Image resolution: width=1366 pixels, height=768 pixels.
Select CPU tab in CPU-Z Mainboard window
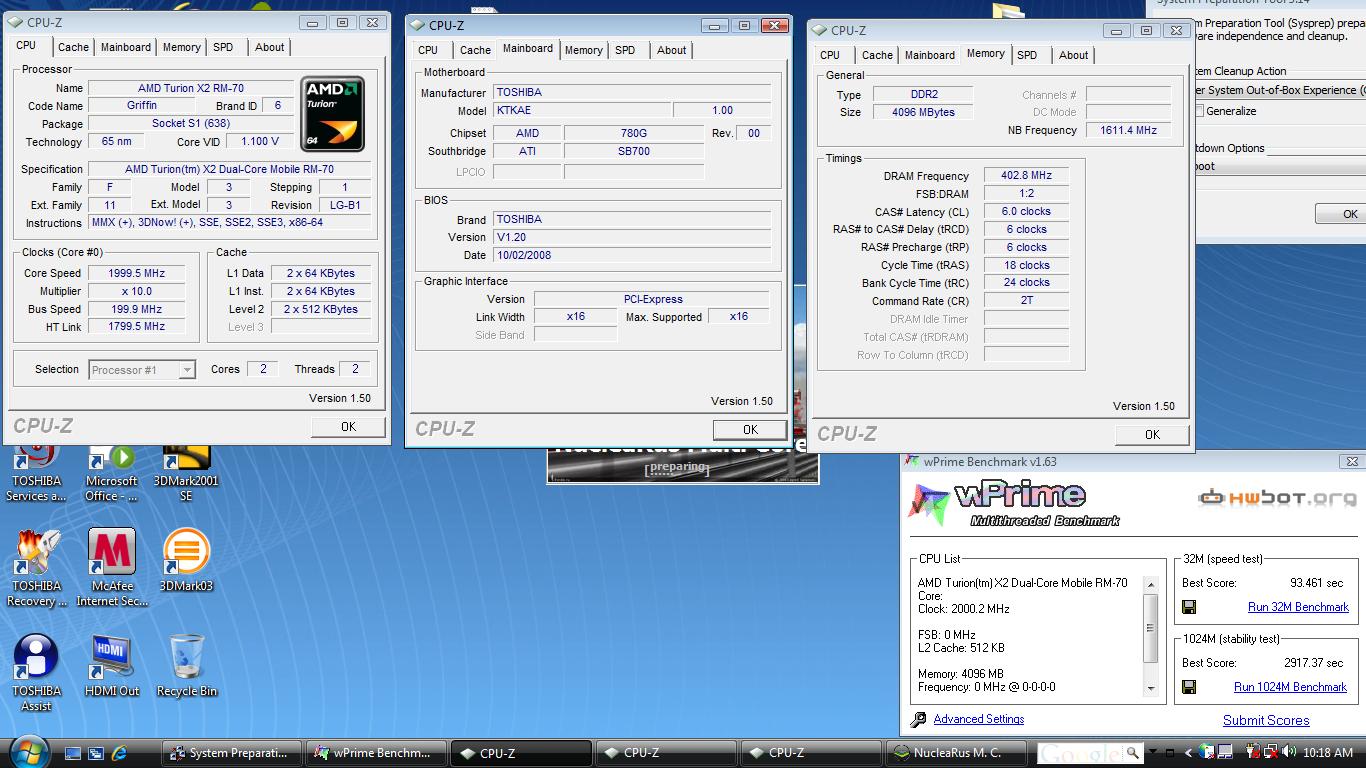click(x=428, y=50)
